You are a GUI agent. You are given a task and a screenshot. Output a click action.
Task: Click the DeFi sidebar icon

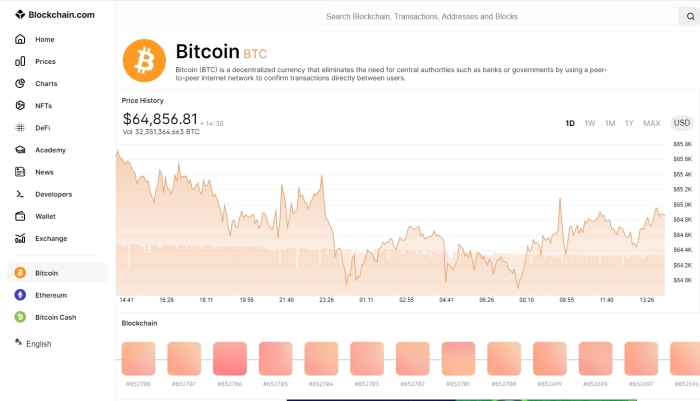coord(20,128)
